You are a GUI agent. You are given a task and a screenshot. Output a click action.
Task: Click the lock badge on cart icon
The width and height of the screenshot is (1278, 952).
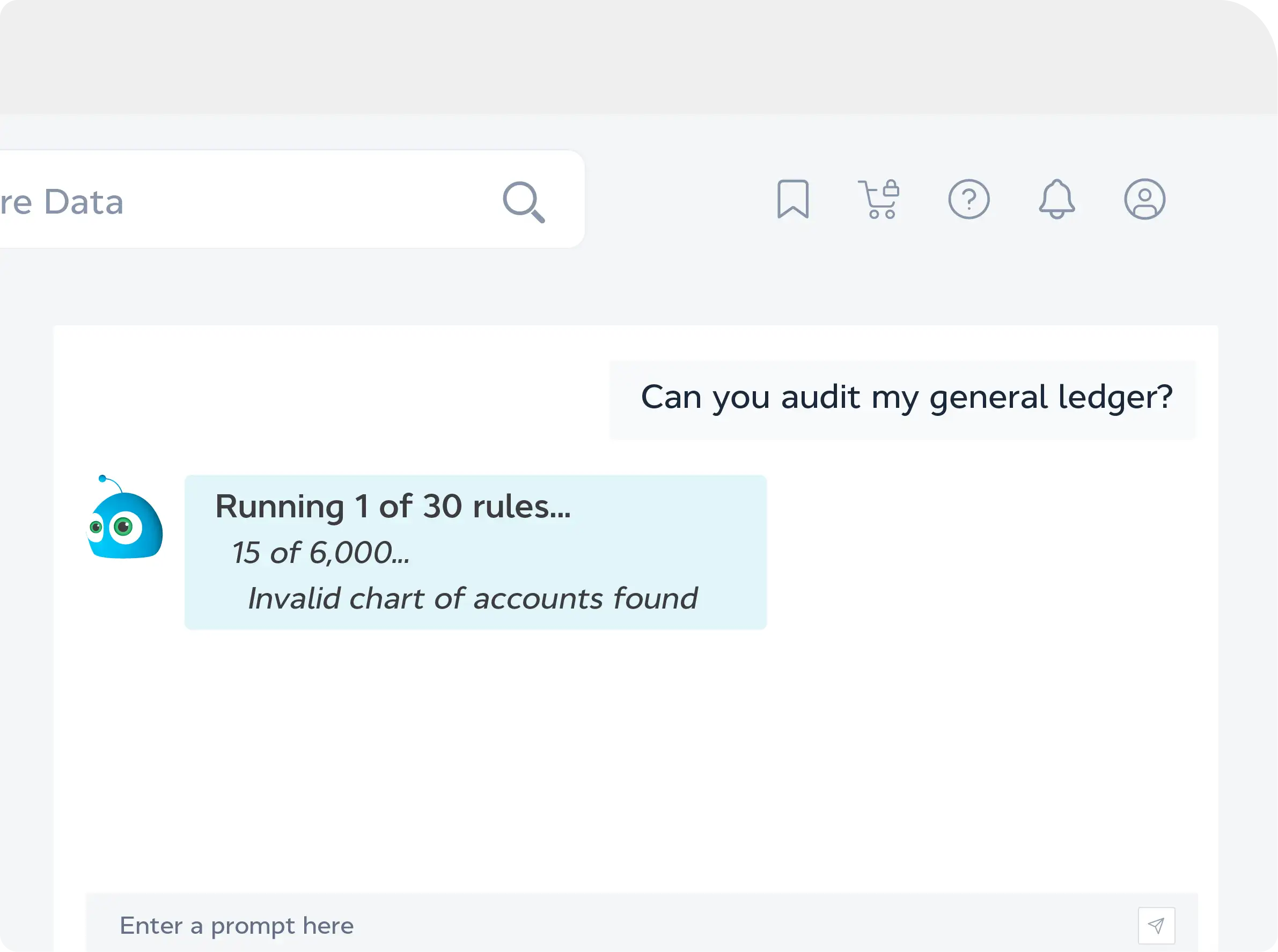[x=891, y=189]
